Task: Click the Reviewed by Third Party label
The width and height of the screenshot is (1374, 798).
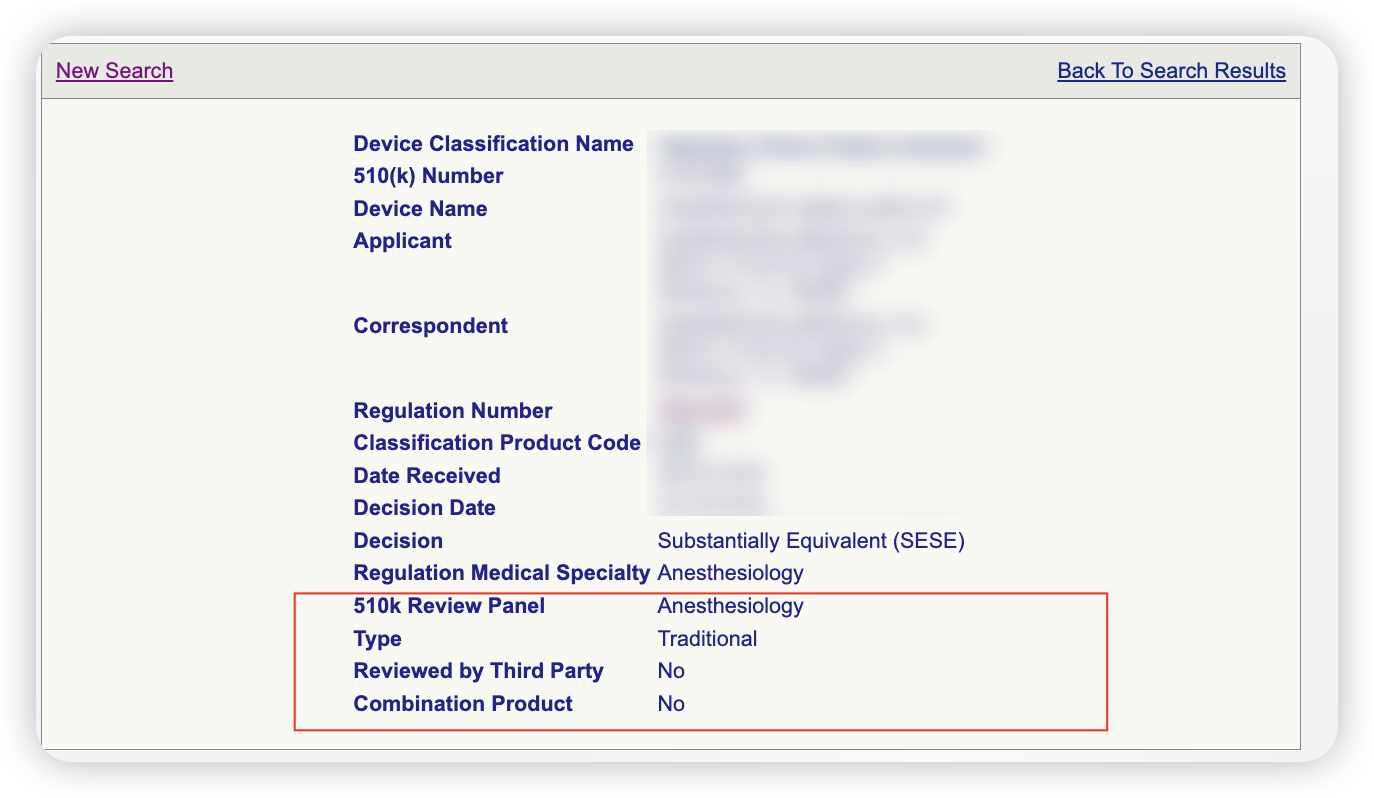Action: click(478, 670)
